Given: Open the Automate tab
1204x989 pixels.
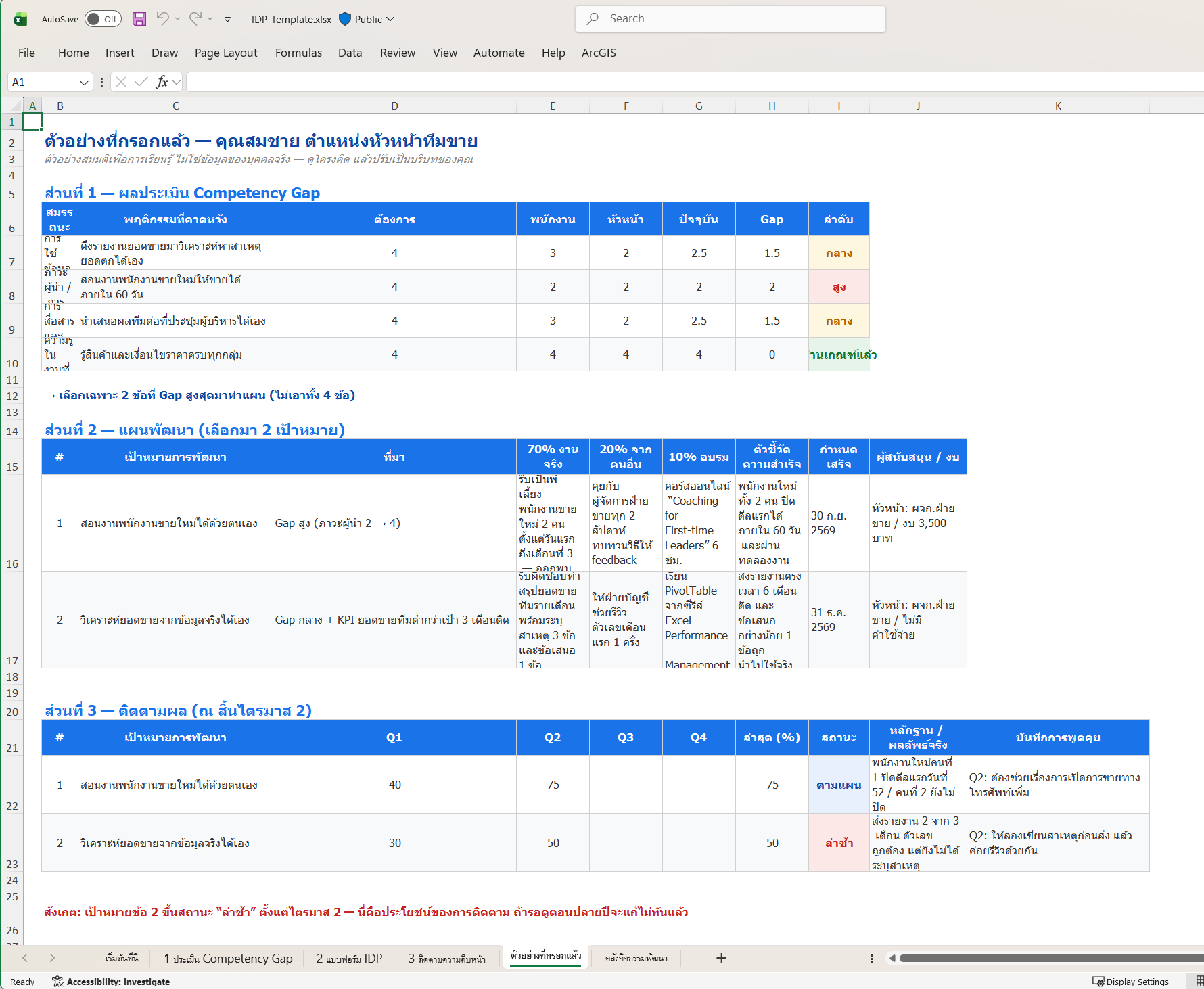Looking at the screenshot, I should click(x=499, y=53).
